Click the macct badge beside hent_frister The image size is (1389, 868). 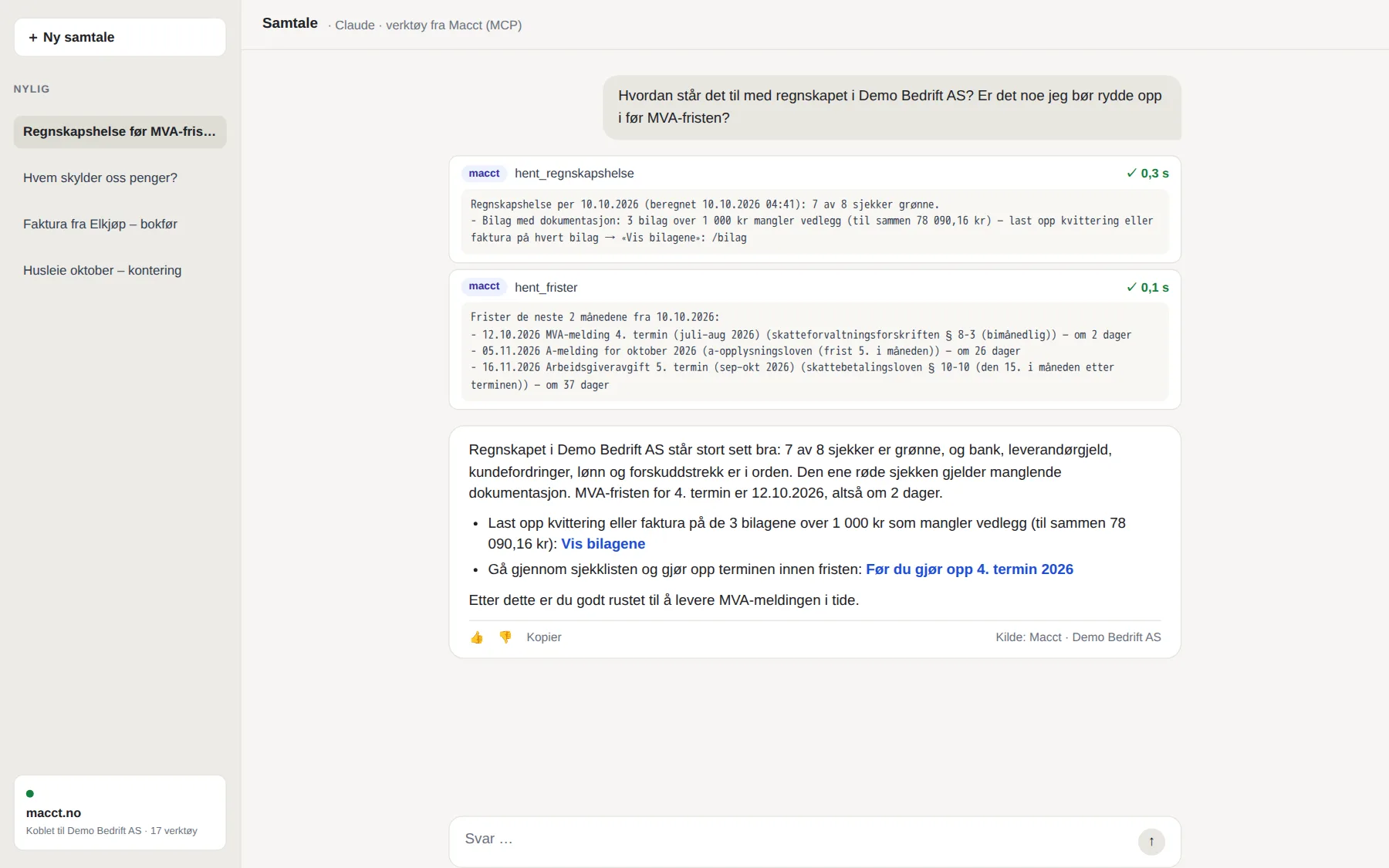click(484, 286)
